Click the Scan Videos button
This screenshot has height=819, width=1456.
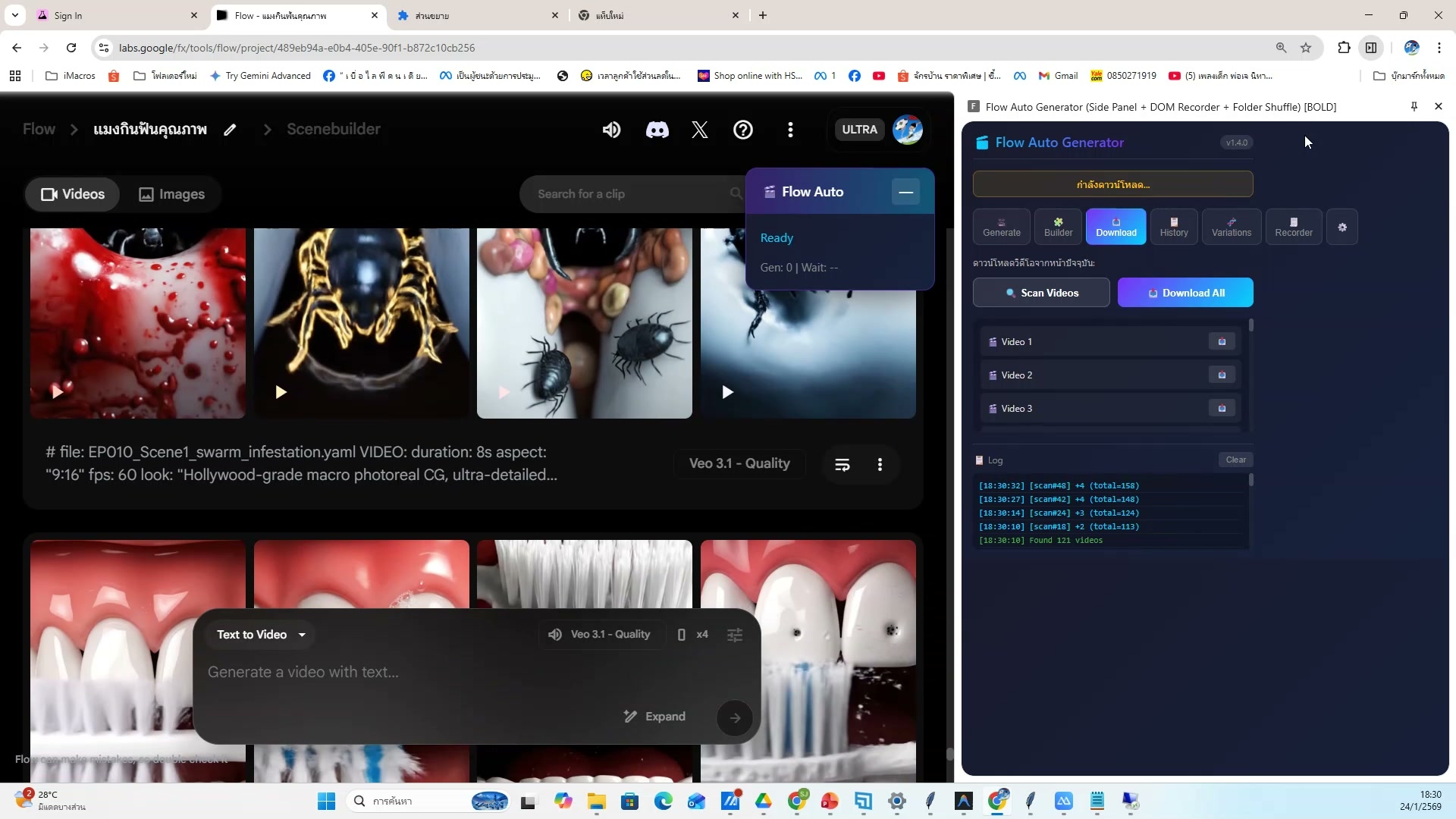1040,292
